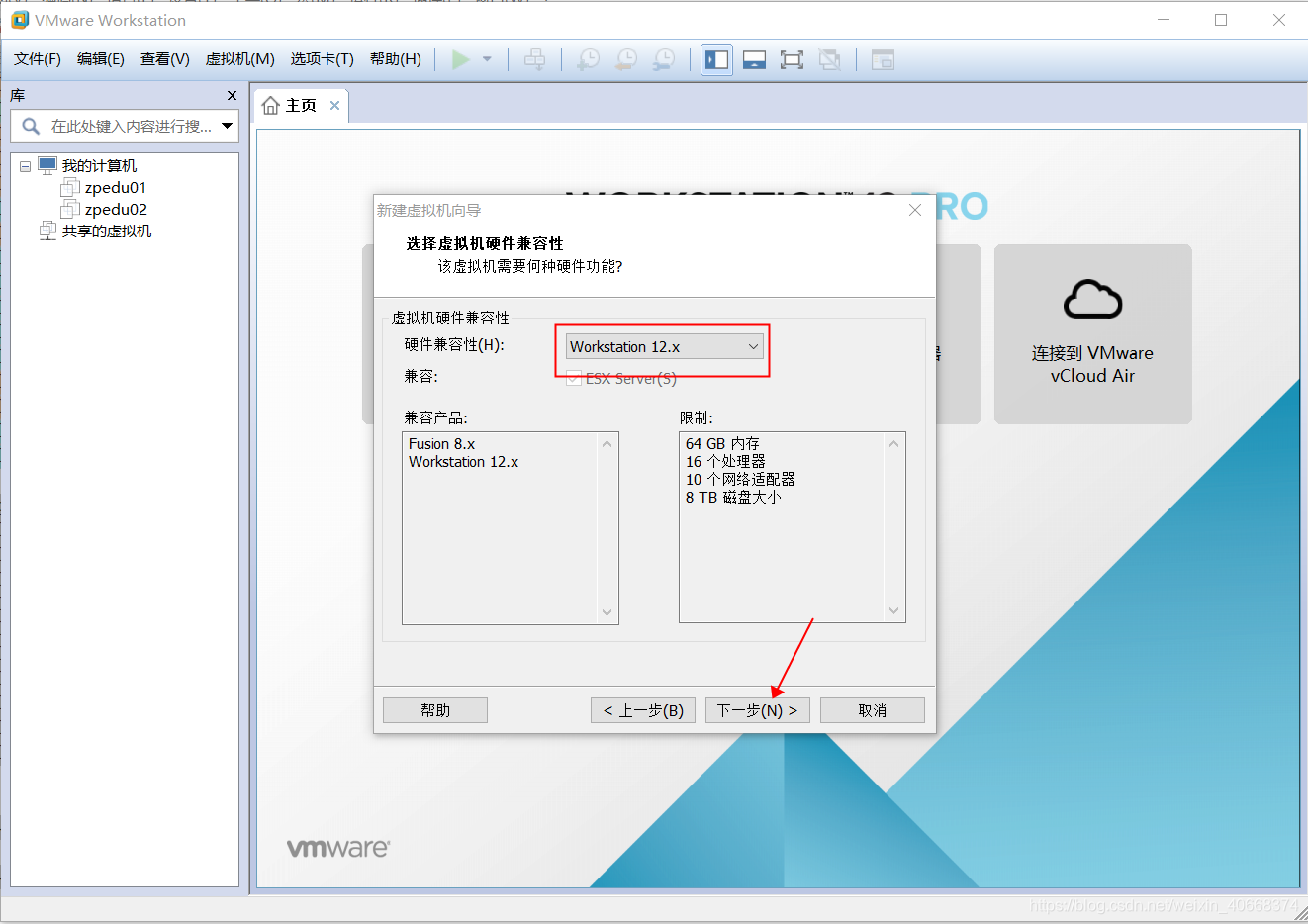Open the 编辑(E) menu

point(101,59)
